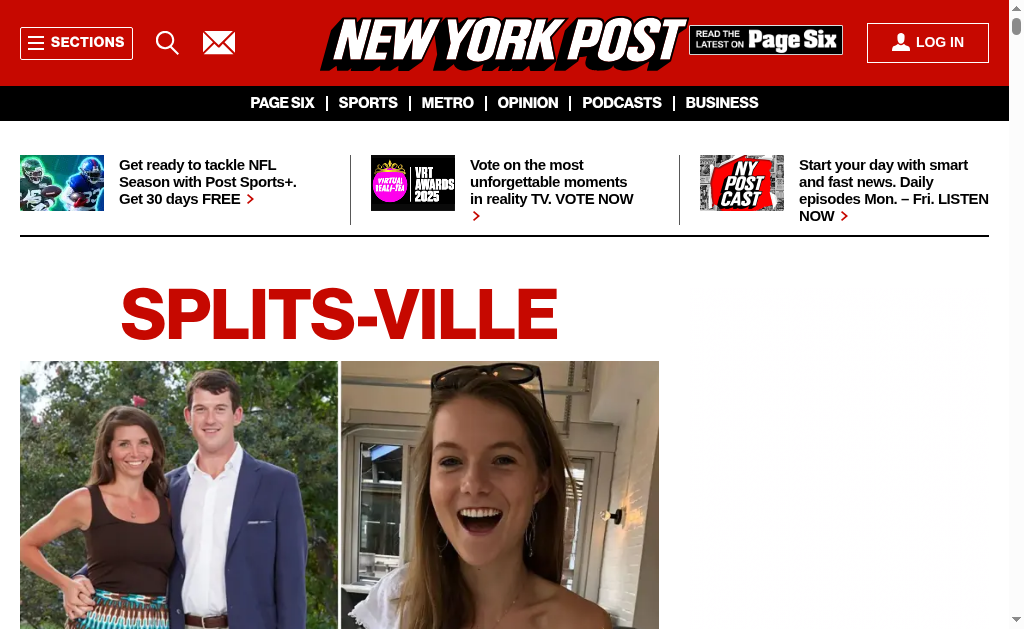Click the VRT Awards 2025 icon
This screenshot has height=629, width=1024.
click(x=413, y=183)
